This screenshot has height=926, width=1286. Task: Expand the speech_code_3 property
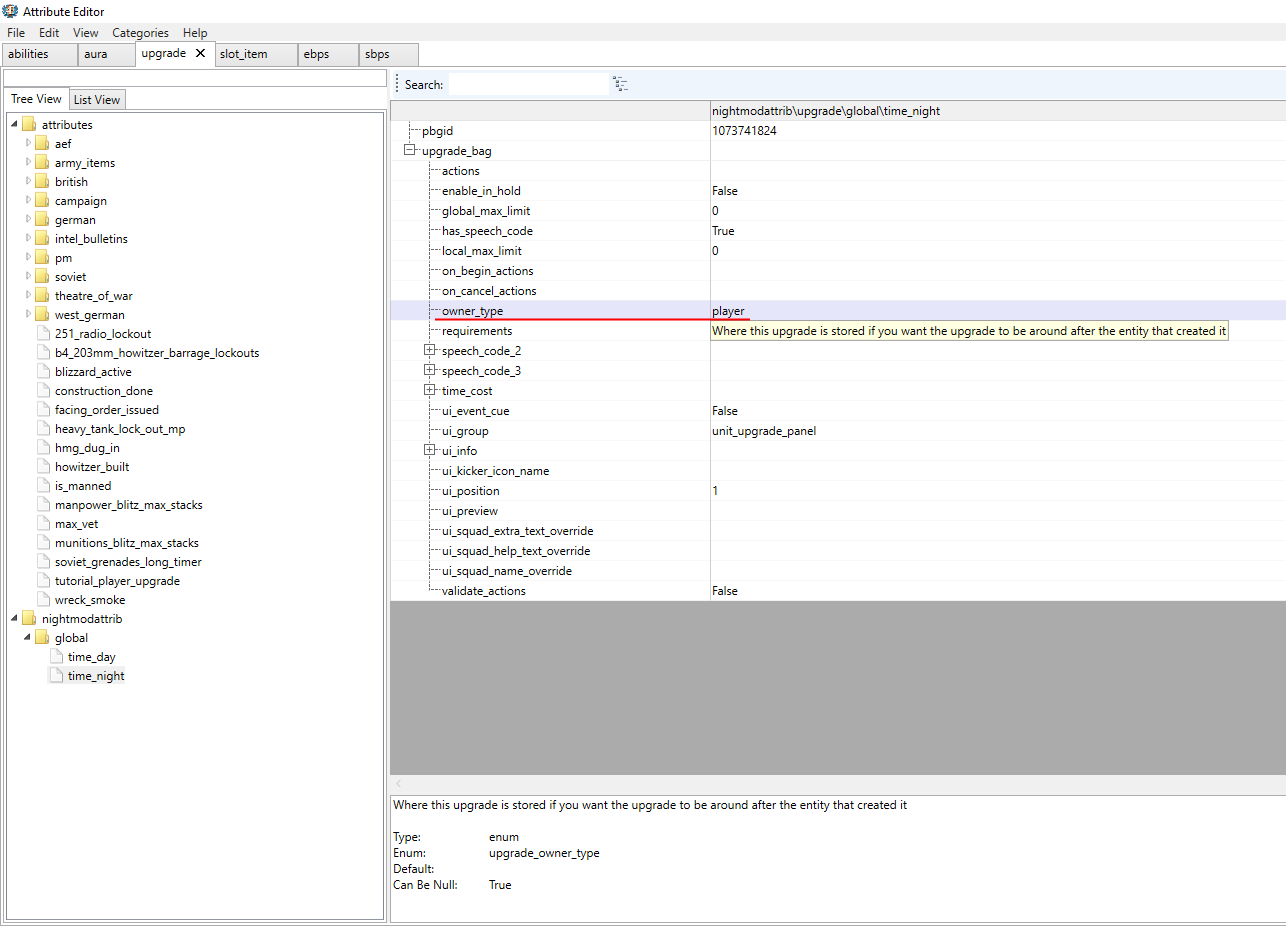click(x=430, y=371)
